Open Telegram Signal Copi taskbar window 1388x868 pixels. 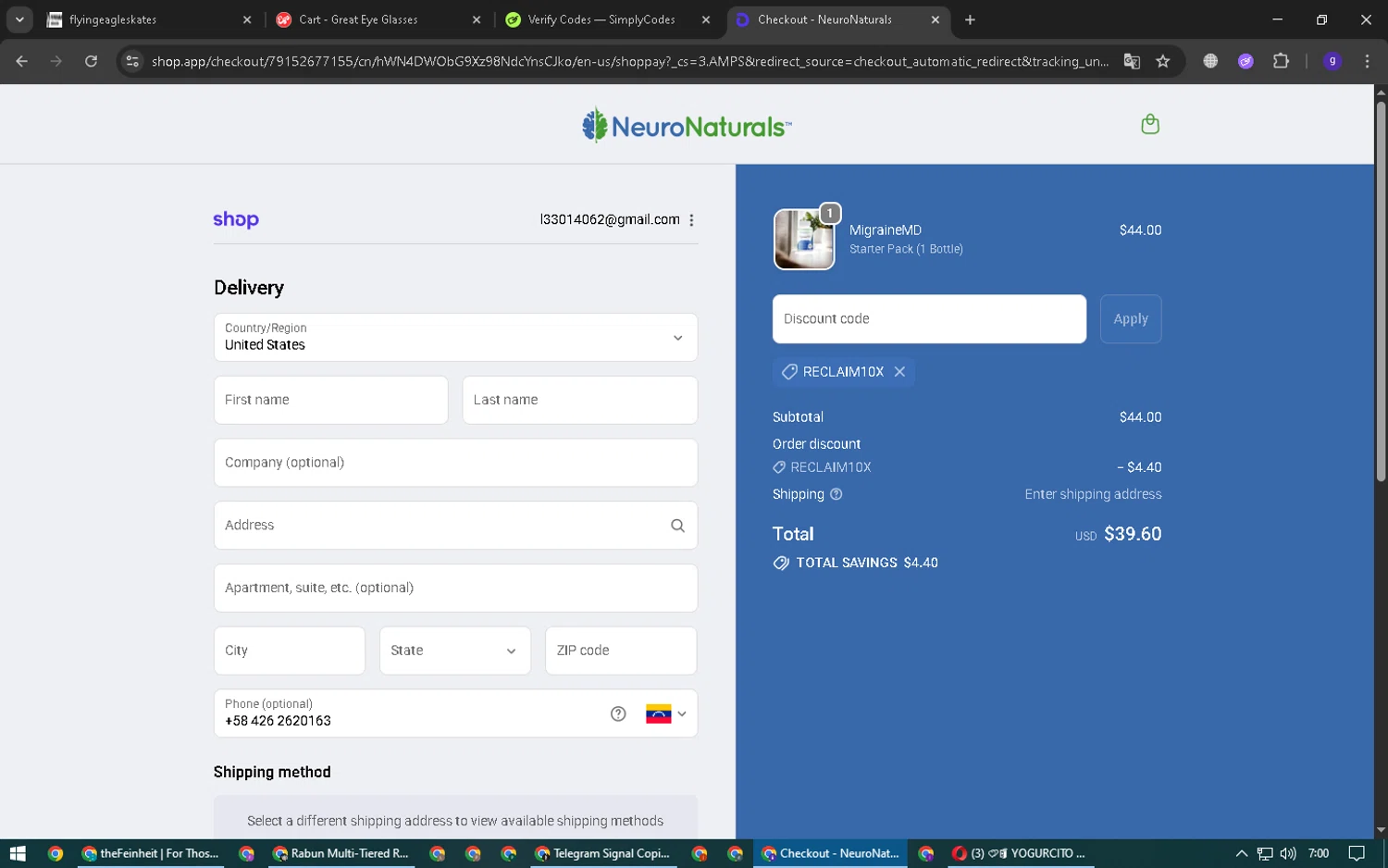[x=602, y=853]
